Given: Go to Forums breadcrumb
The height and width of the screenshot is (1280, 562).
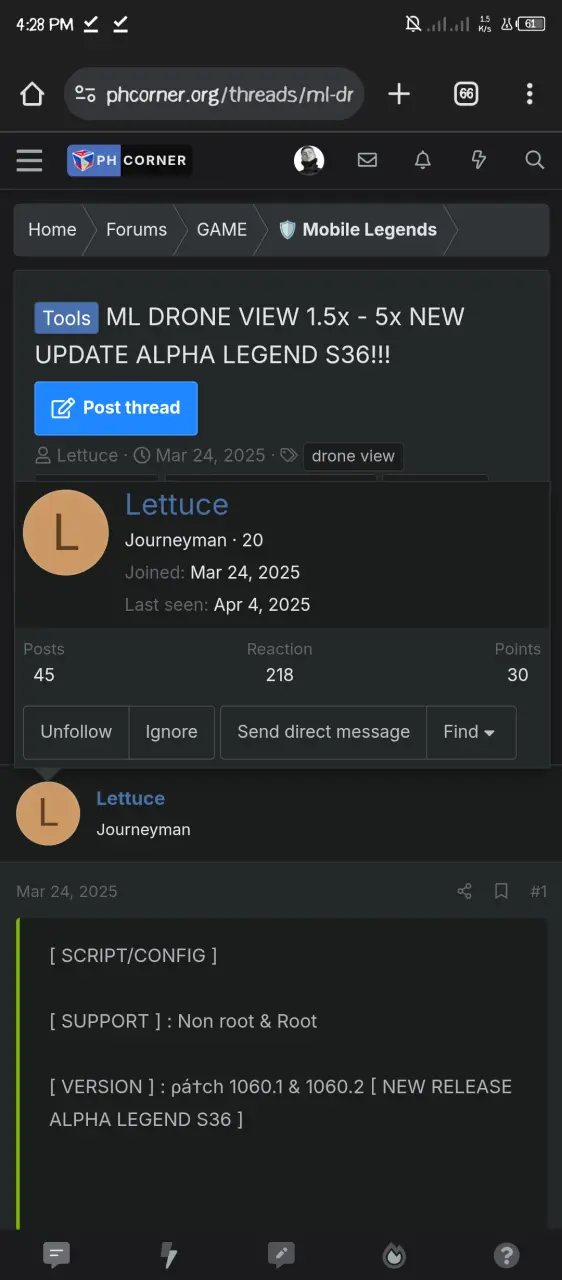Looking at the screenshot, I should click(136, 230).
